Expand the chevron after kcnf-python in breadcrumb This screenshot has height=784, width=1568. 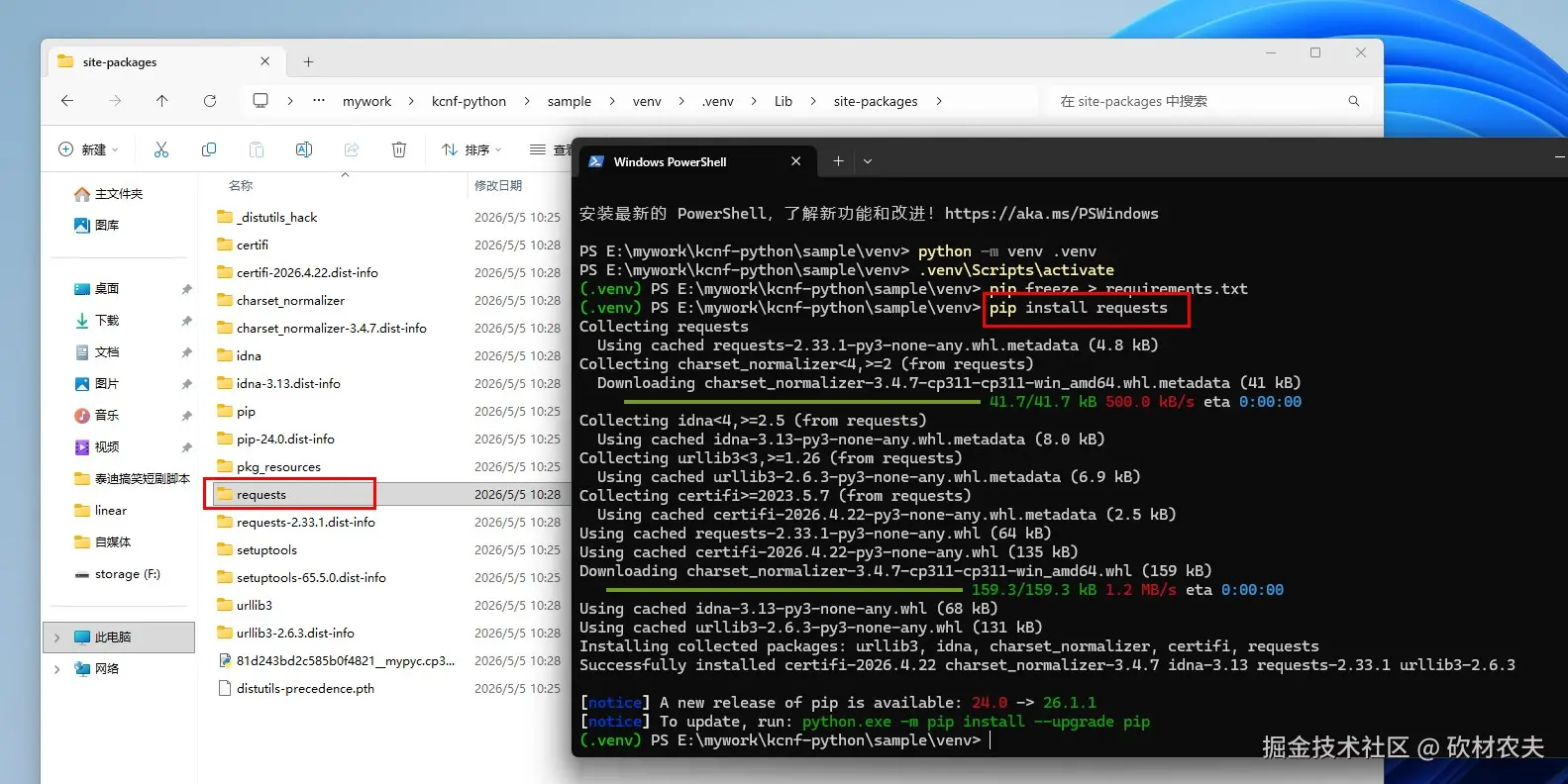pyautogui.click(x=526, y=101)
